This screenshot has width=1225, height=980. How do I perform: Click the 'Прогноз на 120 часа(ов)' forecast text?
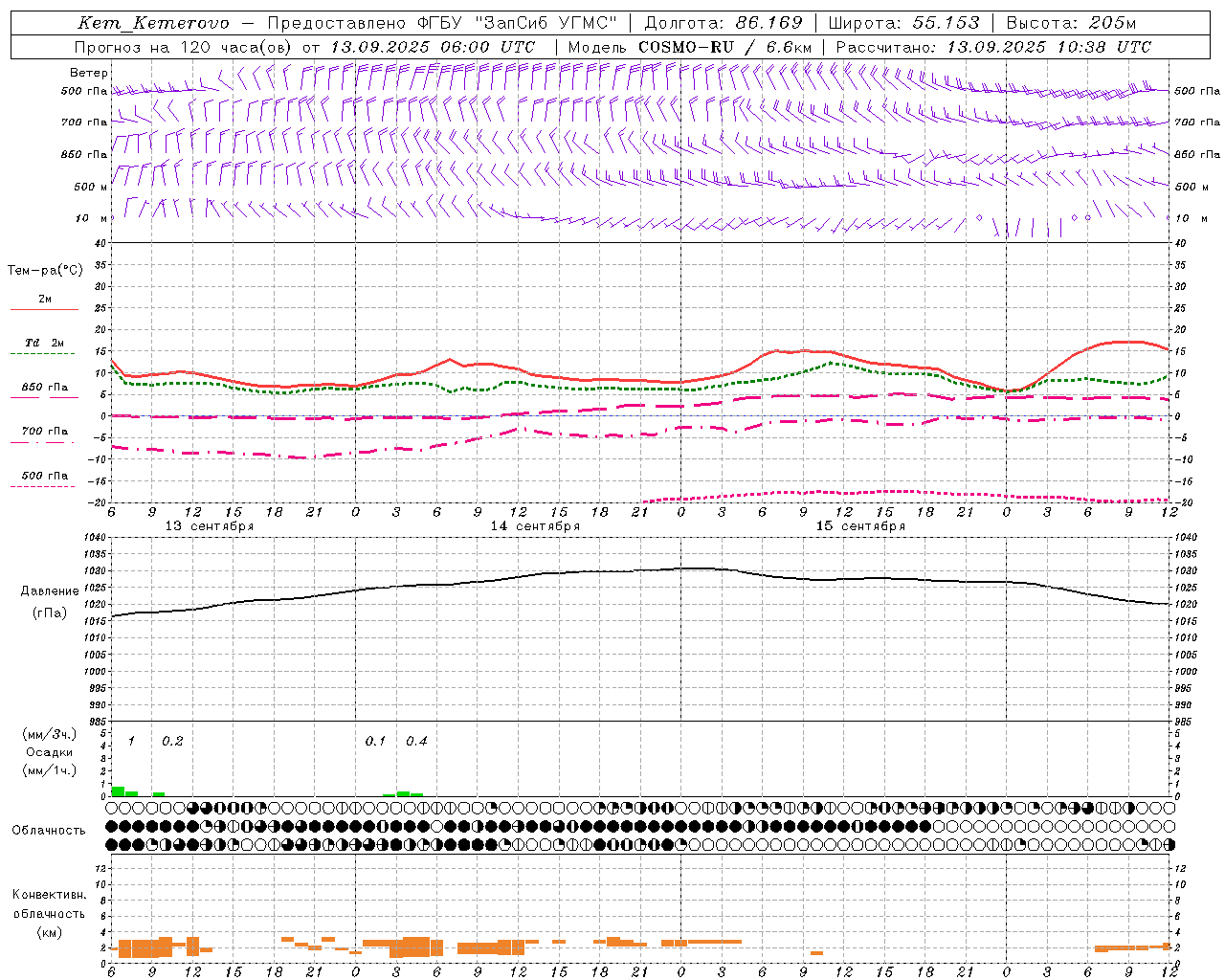point(185,47)
